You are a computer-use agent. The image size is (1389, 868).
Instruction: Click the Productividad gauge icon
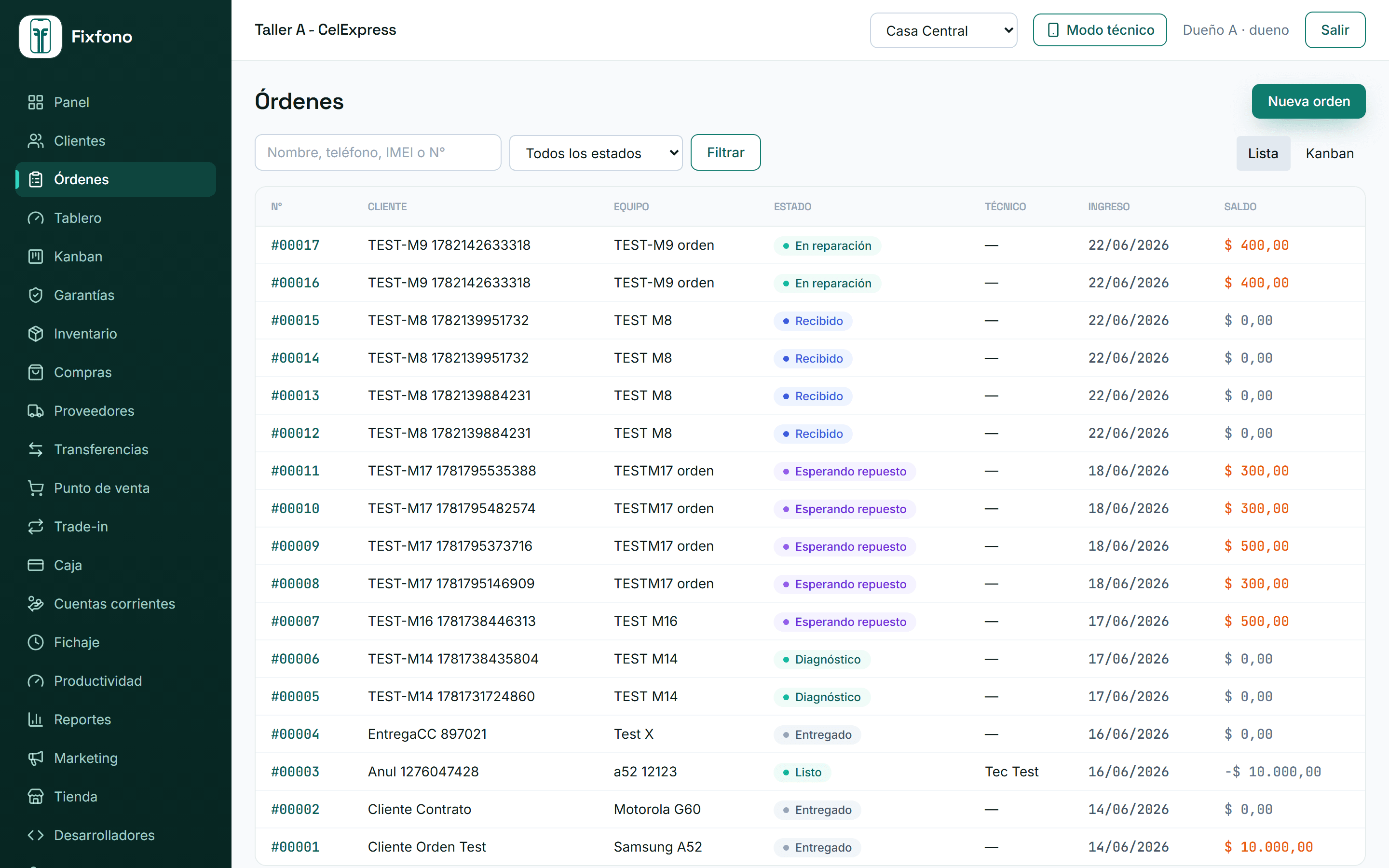click(x=36, y=681)
